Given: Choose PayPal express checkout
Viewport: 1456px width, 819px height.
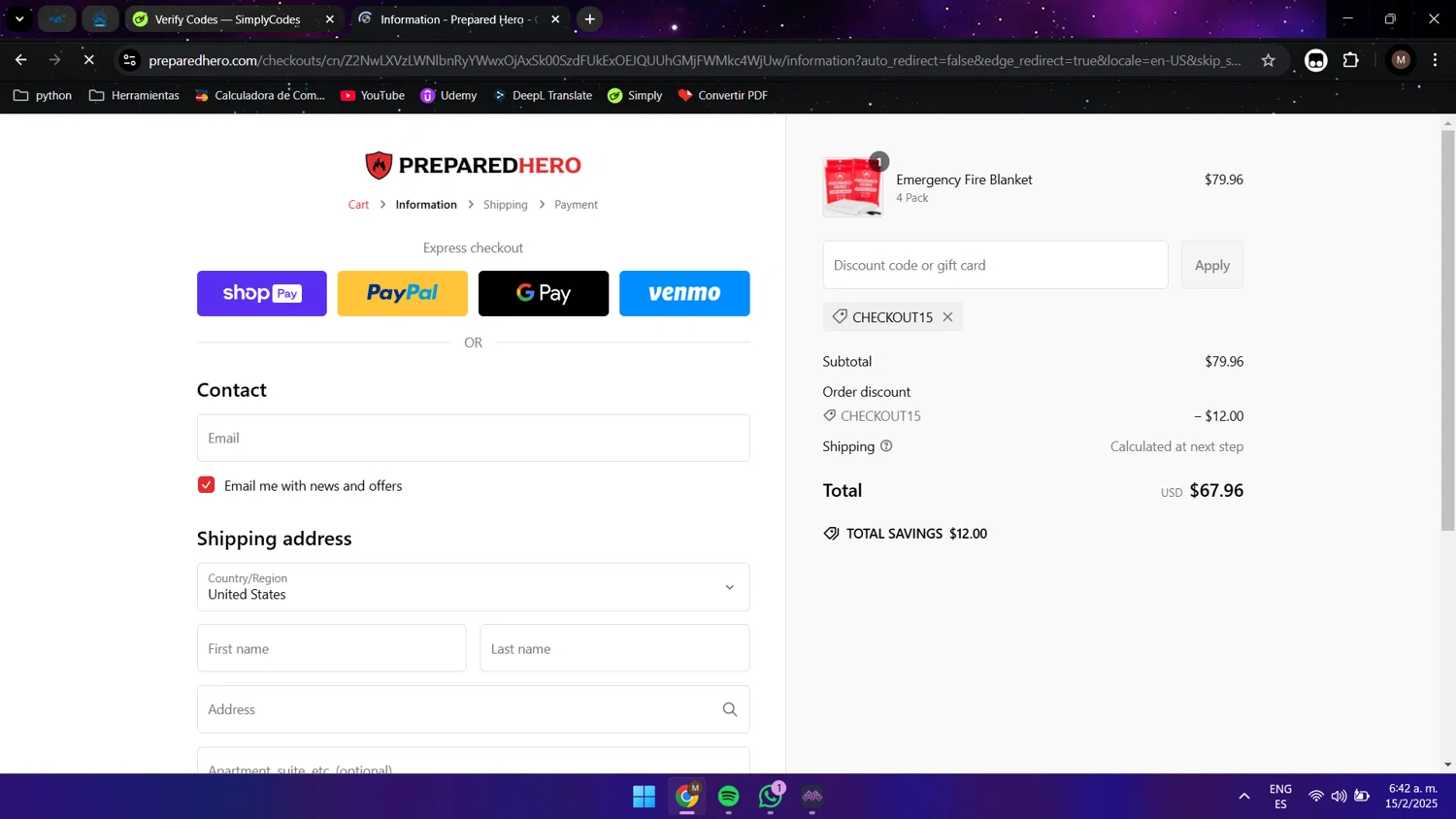Looking at the screenshot, I should 403,293.
